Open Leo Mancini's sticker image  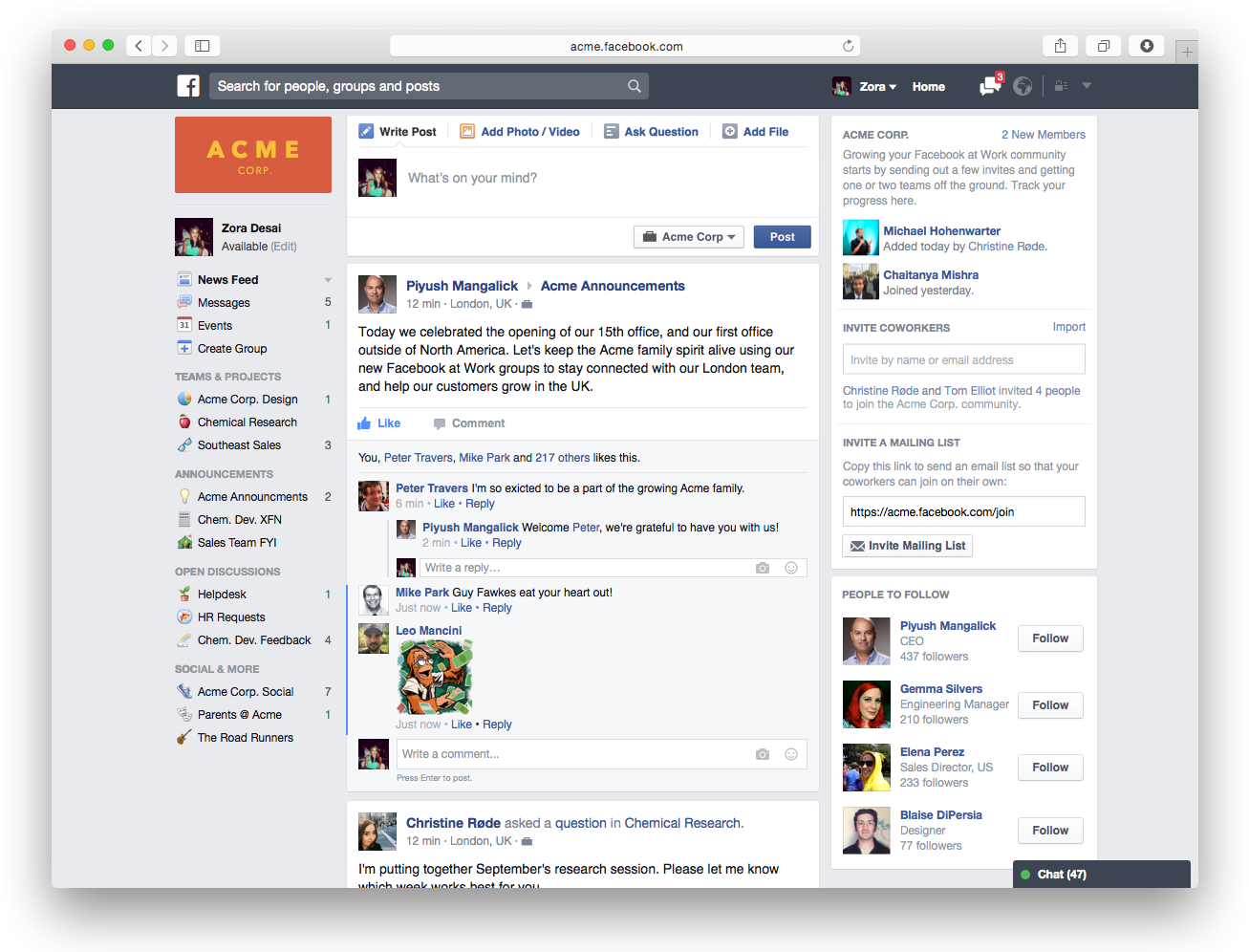pos(435,678)
